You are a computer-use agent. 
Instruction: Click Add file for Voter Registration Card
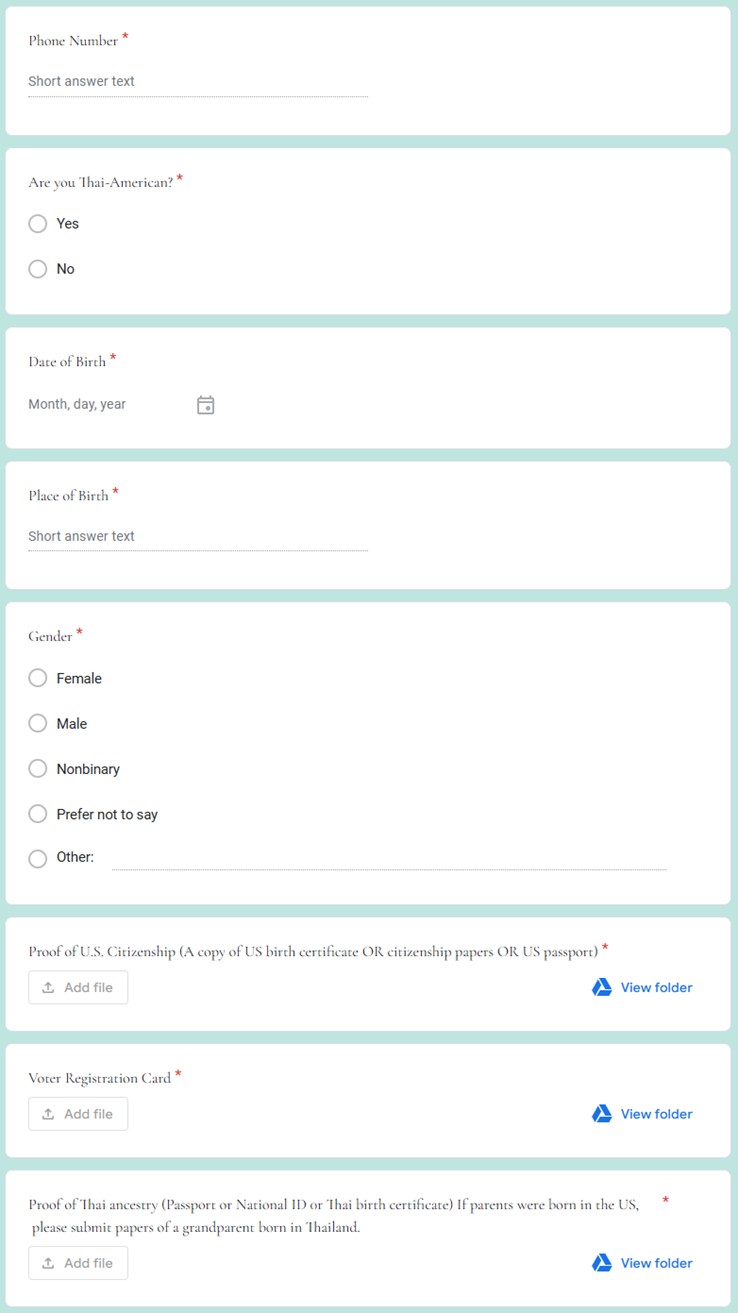[78, 1113]
